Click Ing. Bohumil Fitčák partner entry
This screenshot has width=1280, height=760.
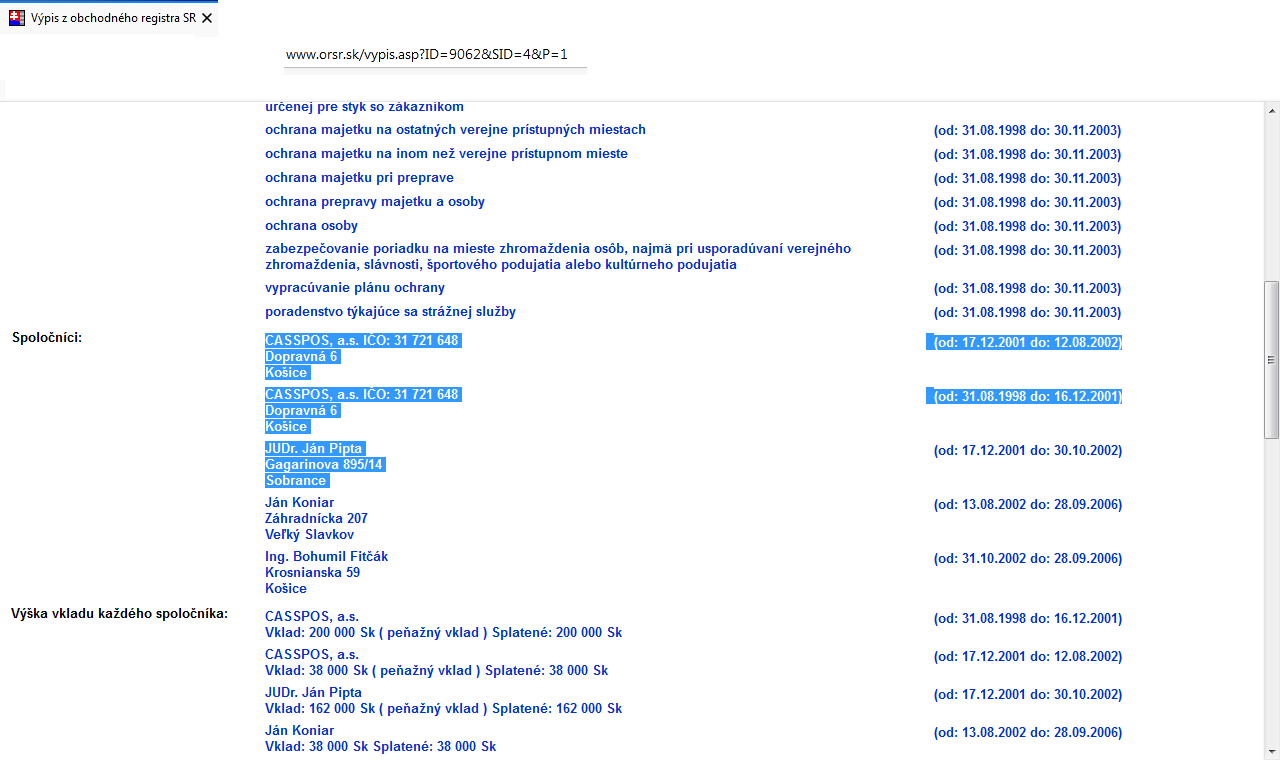327,556
